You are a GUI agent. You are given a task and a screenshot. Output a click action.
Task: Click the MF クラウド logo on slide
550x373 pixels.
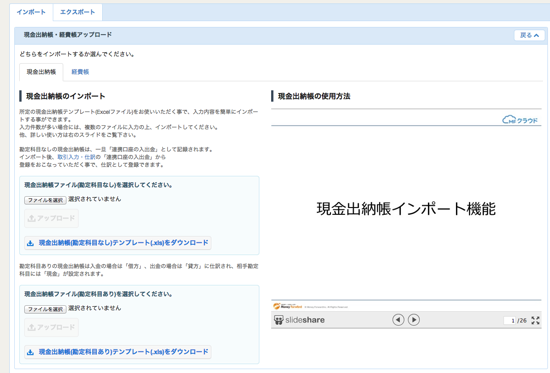[x=520, y=120]
